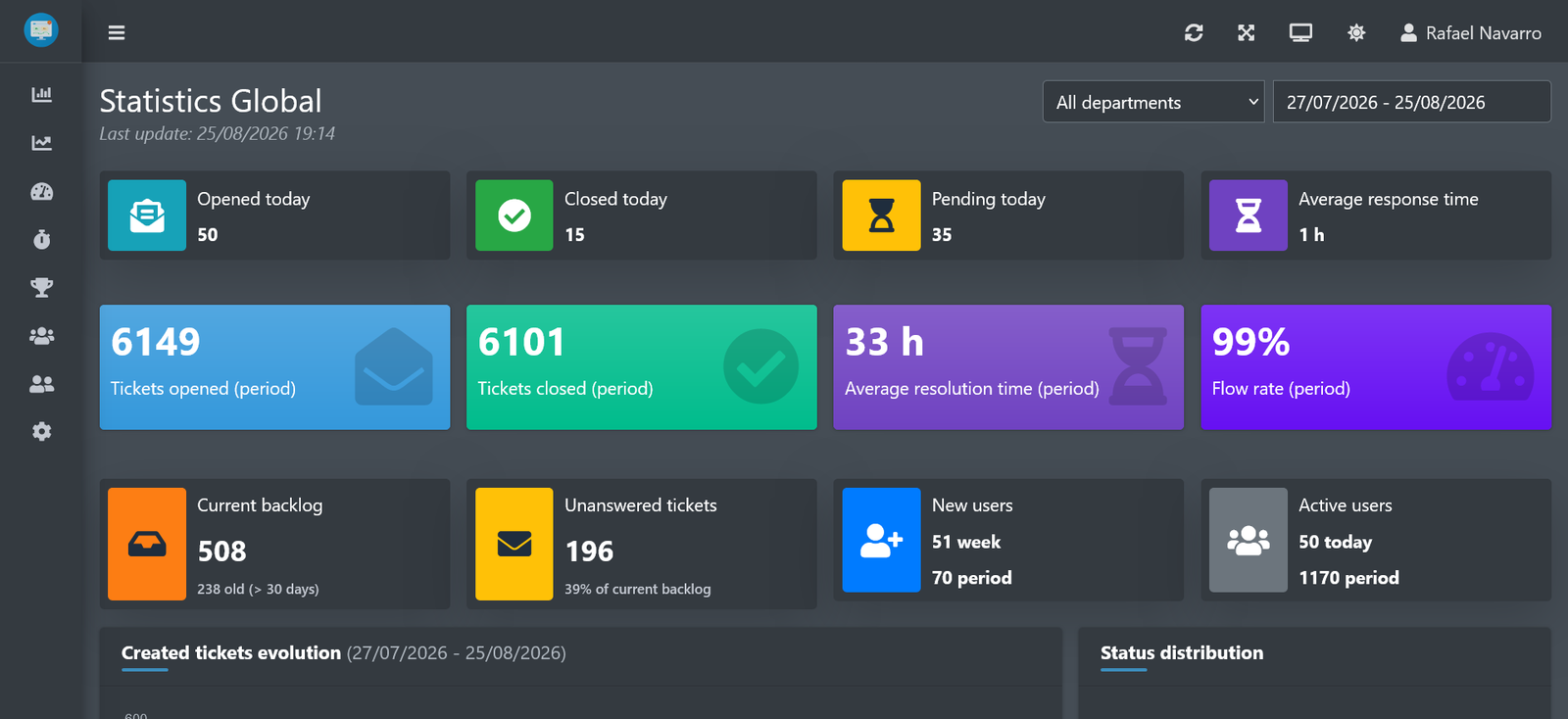The height and width of the screenshot is (719, 1568).
Task: Toggle the hamburger sidebar menu
Action: click(117, 33)
